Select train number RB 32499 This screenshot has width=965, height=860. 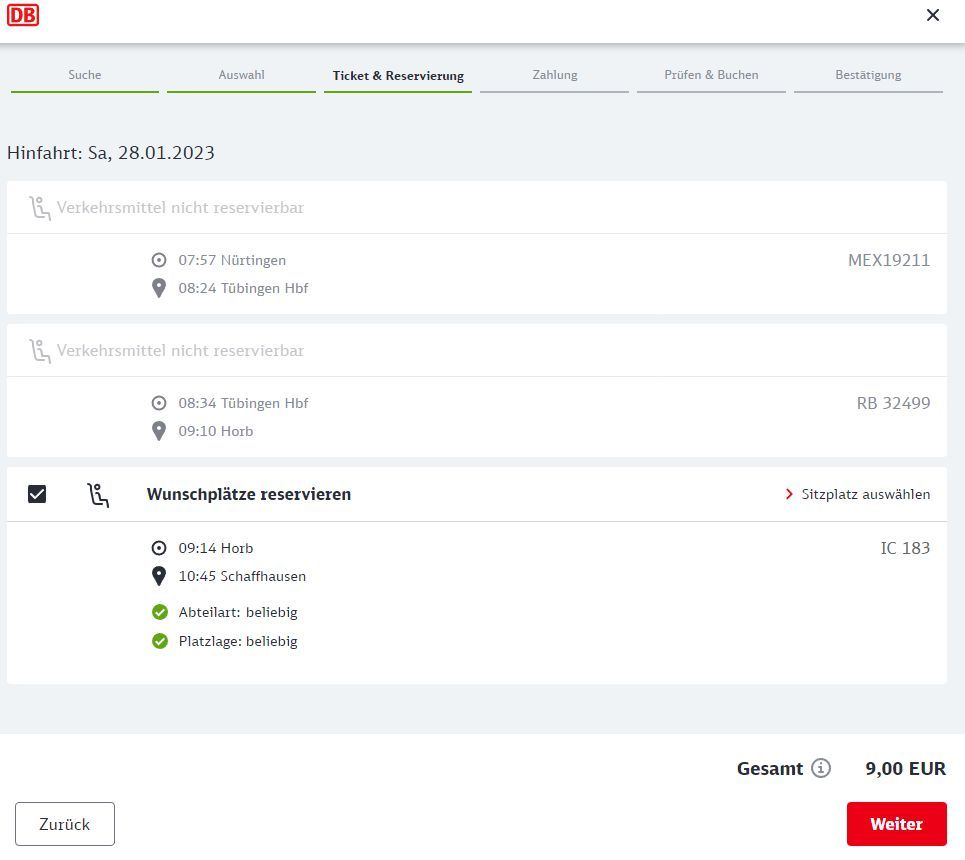tap(893, 403)
